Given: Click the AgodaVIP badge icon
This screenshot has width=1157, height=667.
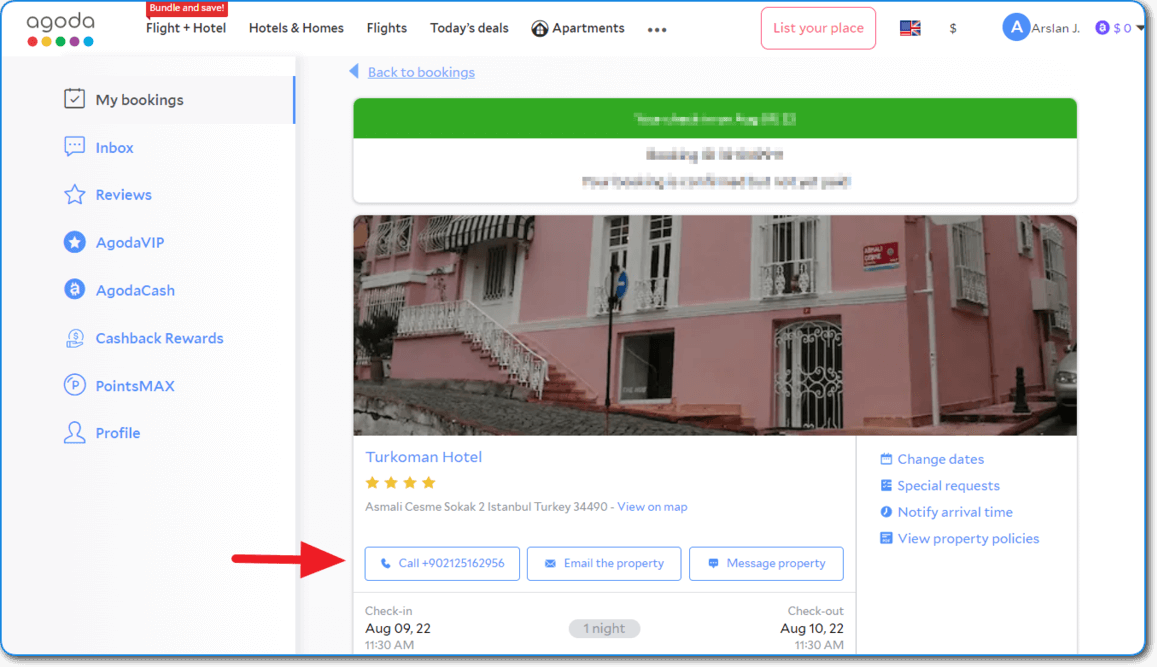Looking at the screenshot, I should click(x=74, y=242).
